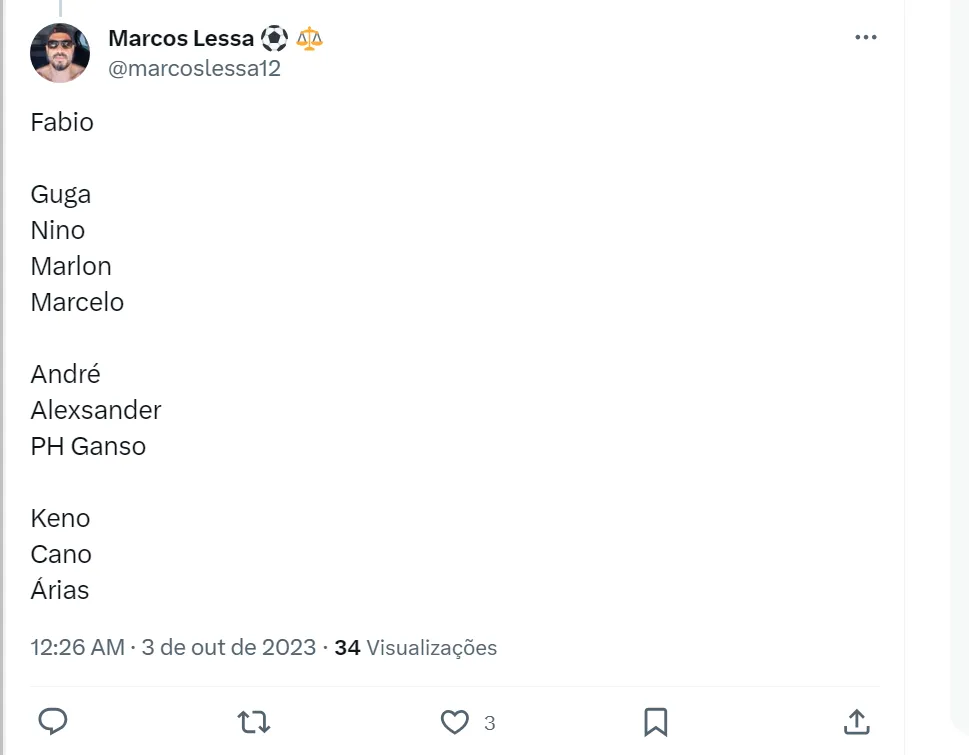The width and height of the screenshot is (969, 755).
Task: Click the word Fabio in the tweet
Action: pos(62,122)
